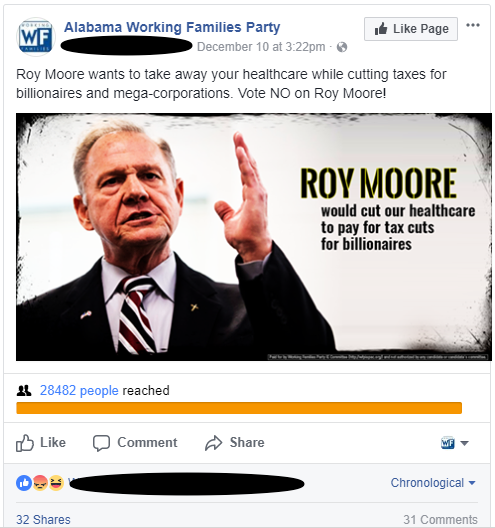
Task: Open the WF post-as identity dropdown
Action: [x=455, y=443]
